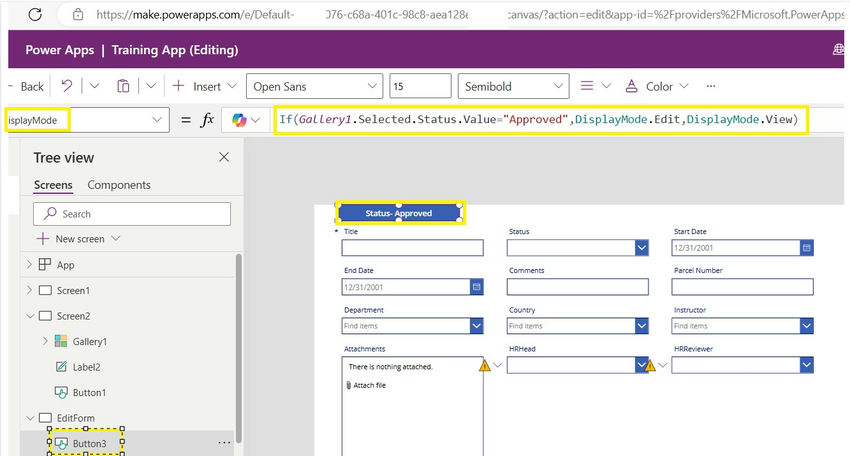Click the site lock icon in address bar
The height and width of the screenshot is (456, 850).
(78, 15)
